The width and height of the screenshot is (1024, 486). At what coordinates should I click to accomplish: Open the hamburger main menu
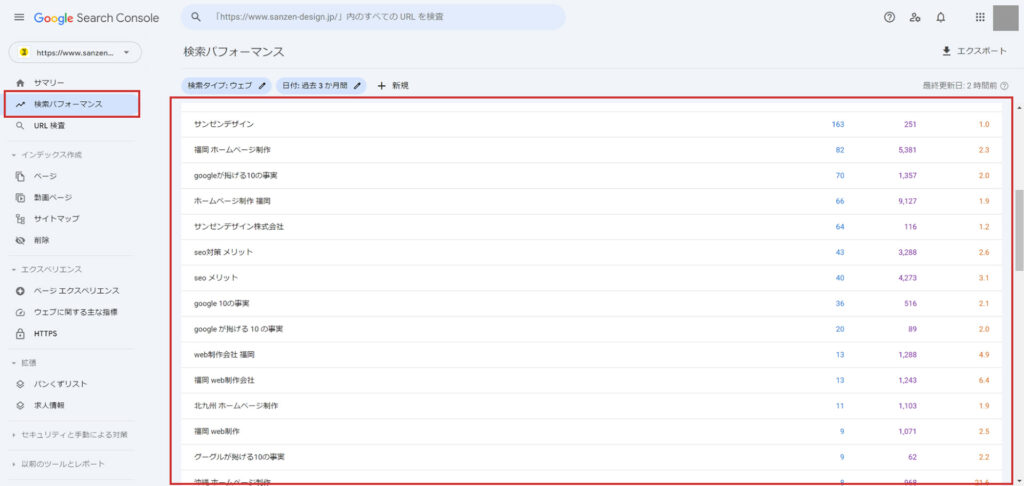pos(19,18)
